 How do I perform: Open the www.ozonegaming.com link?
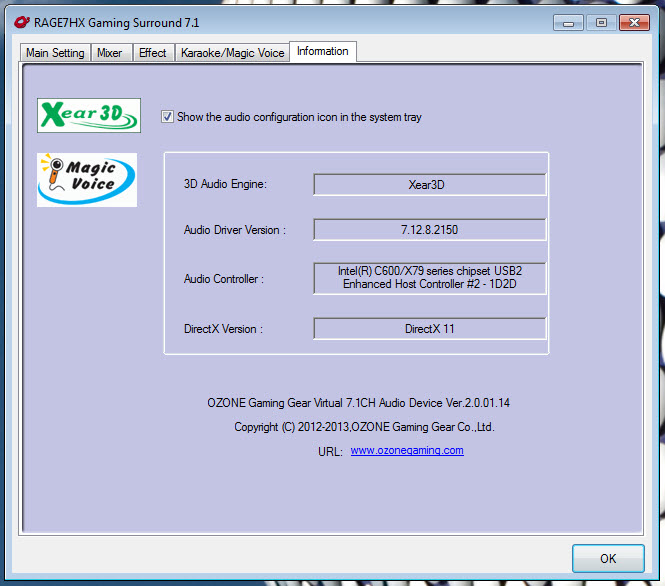click(407, 450)
